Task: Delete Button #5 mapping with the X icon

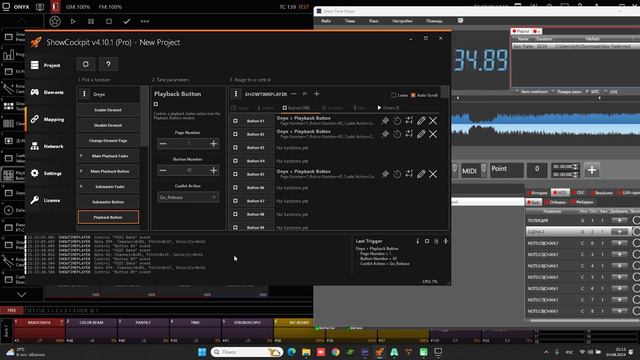Action: pyautogui.click(x=433, y=174)
